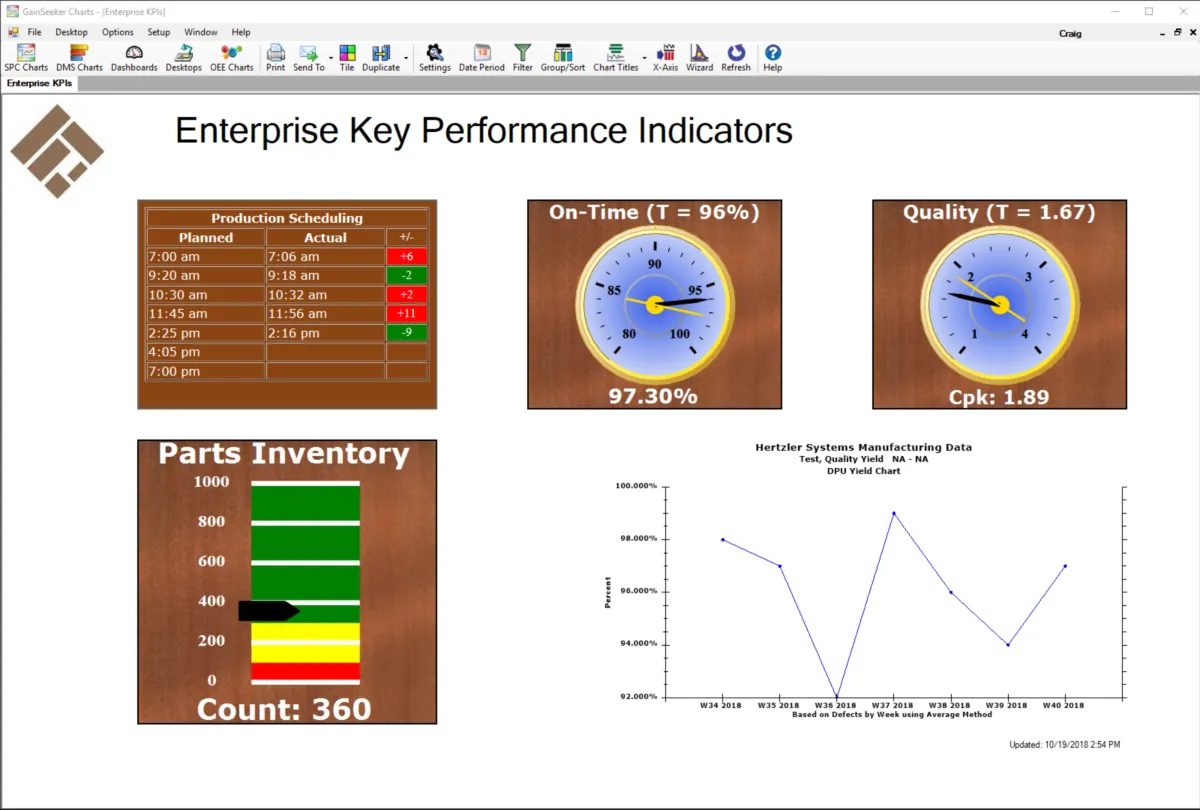1200x810 pixels.
Task: Open Help from the toolbar
Action: pos(772,57)
